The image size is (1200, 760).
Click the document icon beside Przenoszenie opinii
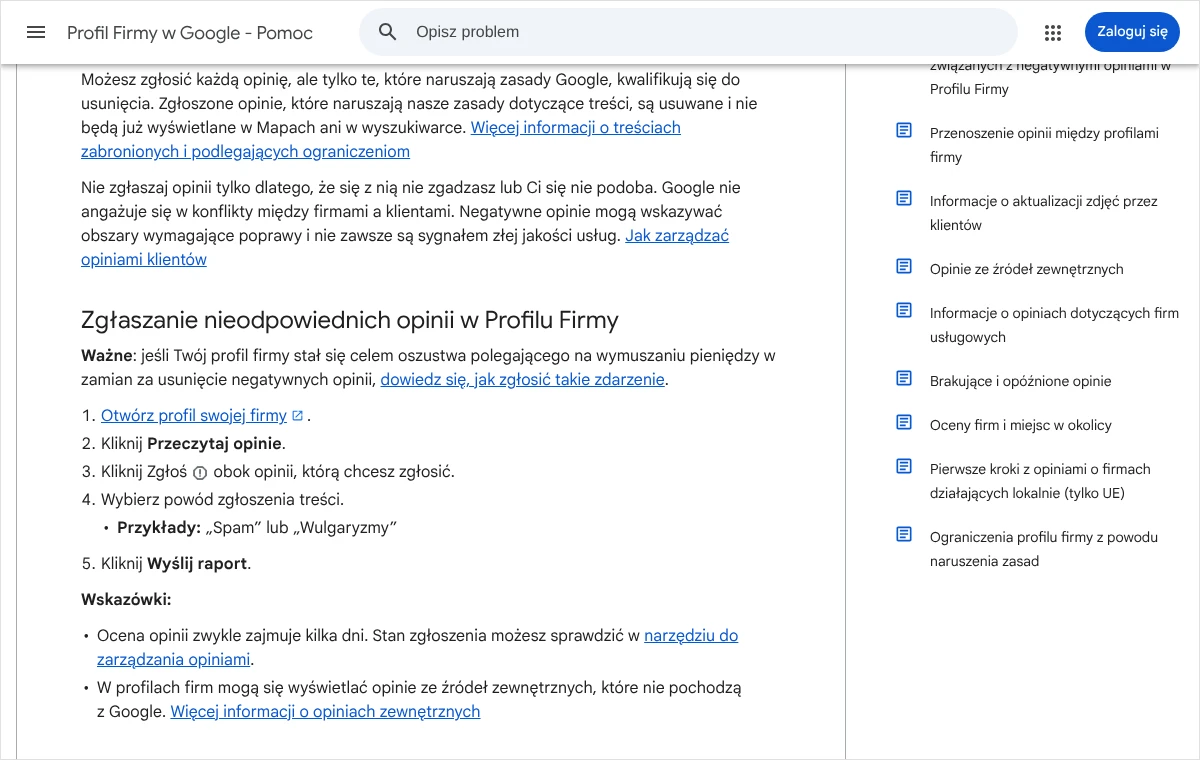pos(904,131)
